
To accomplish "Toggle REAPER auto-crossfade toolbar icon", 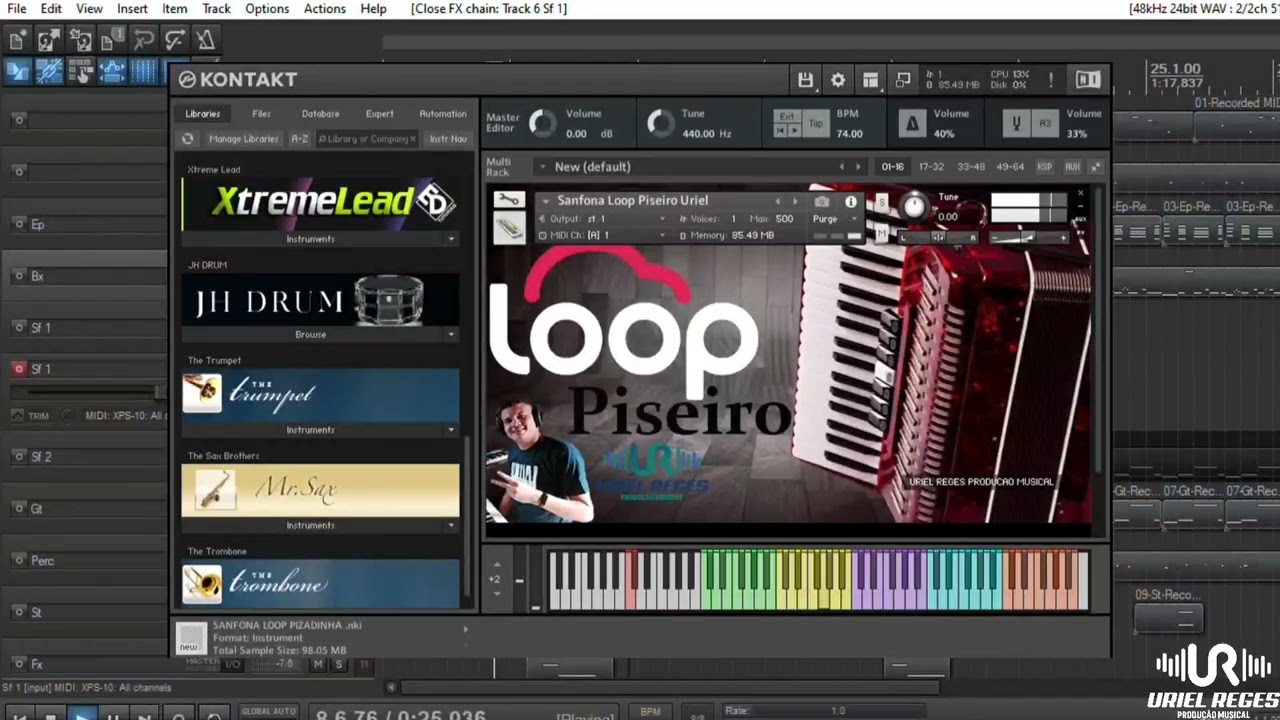I will [x=17, y=72].
